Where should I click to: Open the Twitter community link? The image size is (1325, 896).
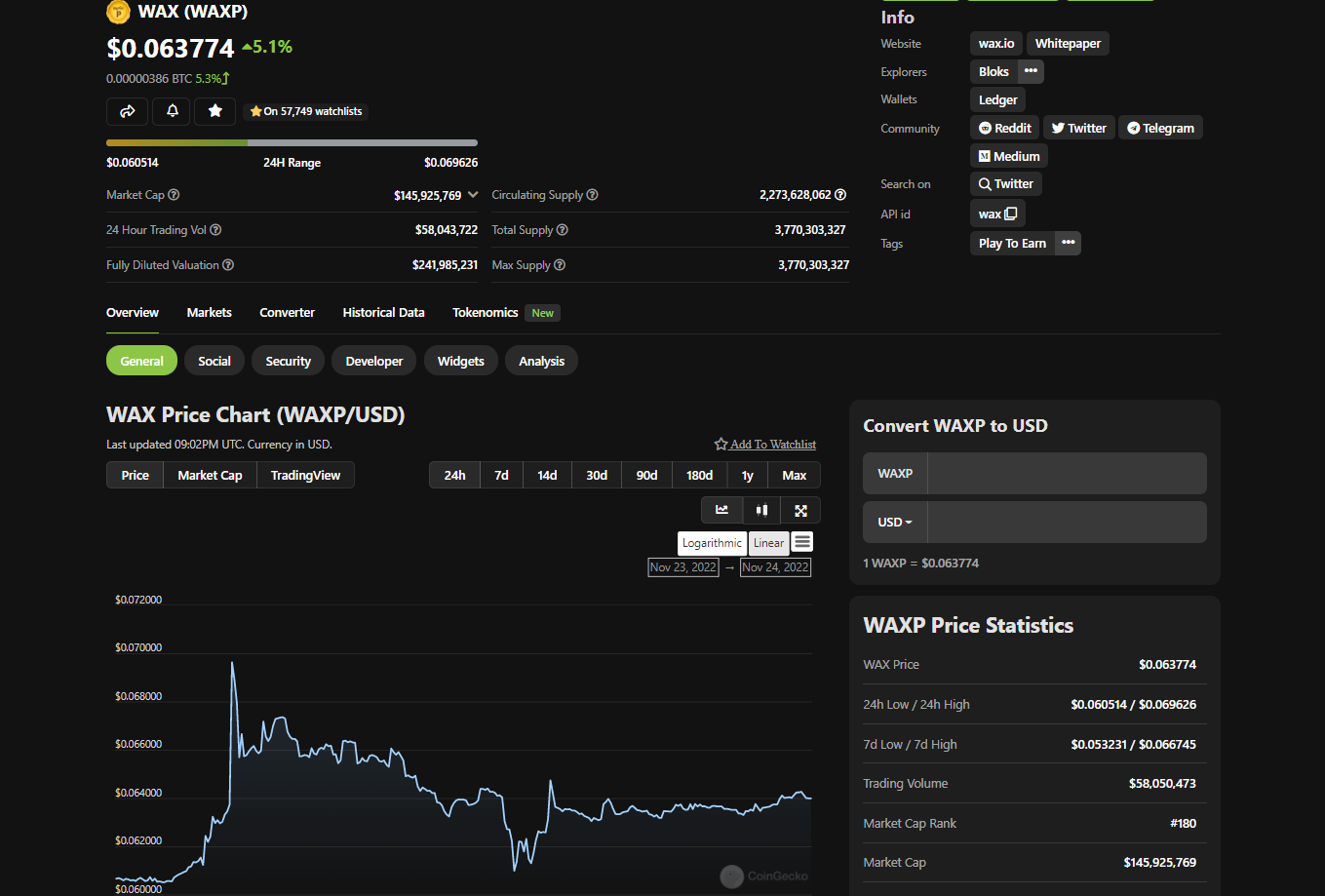1078,128
